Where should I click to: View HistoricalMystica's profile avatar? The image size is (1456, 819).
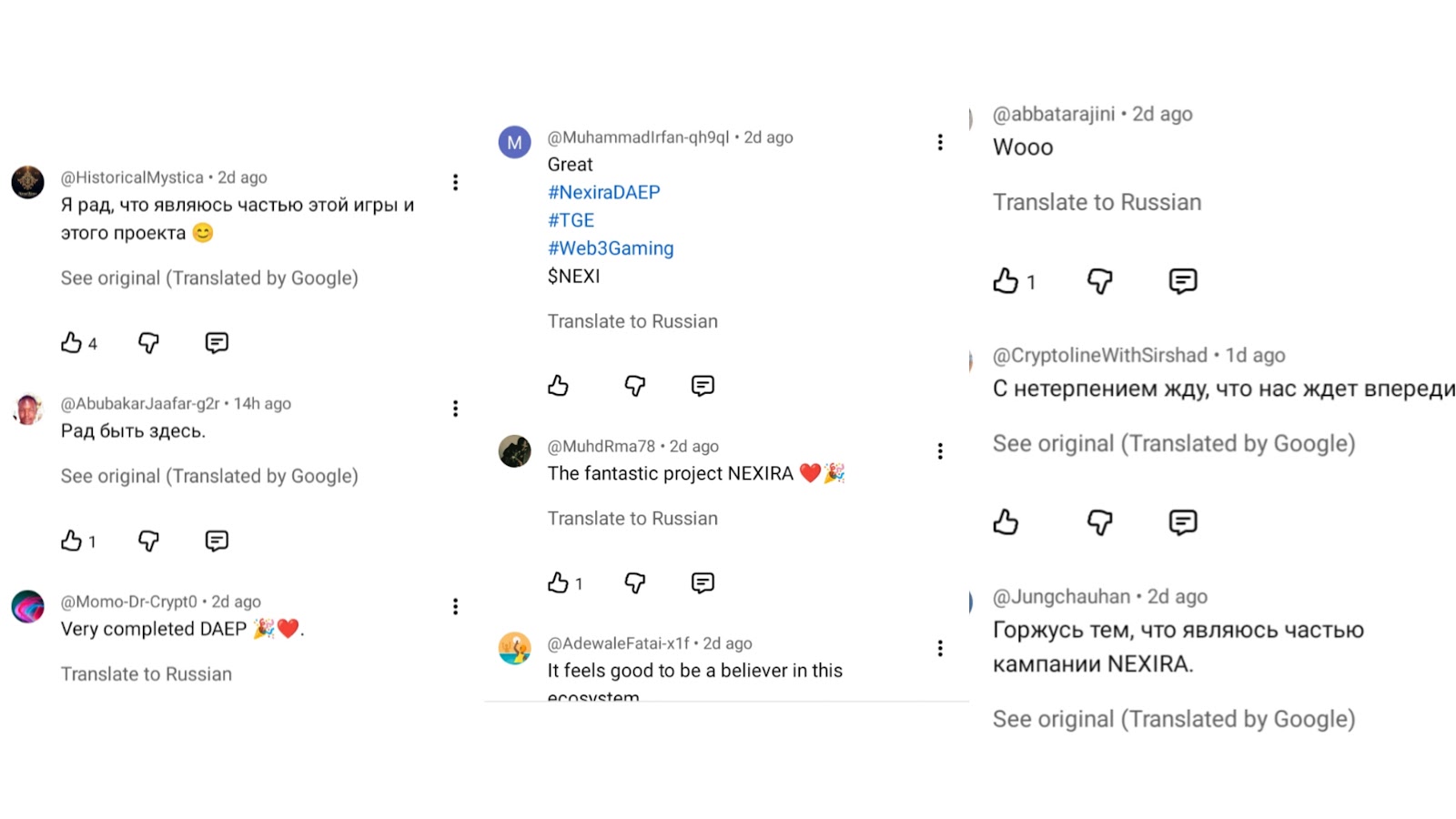point(28,182)
